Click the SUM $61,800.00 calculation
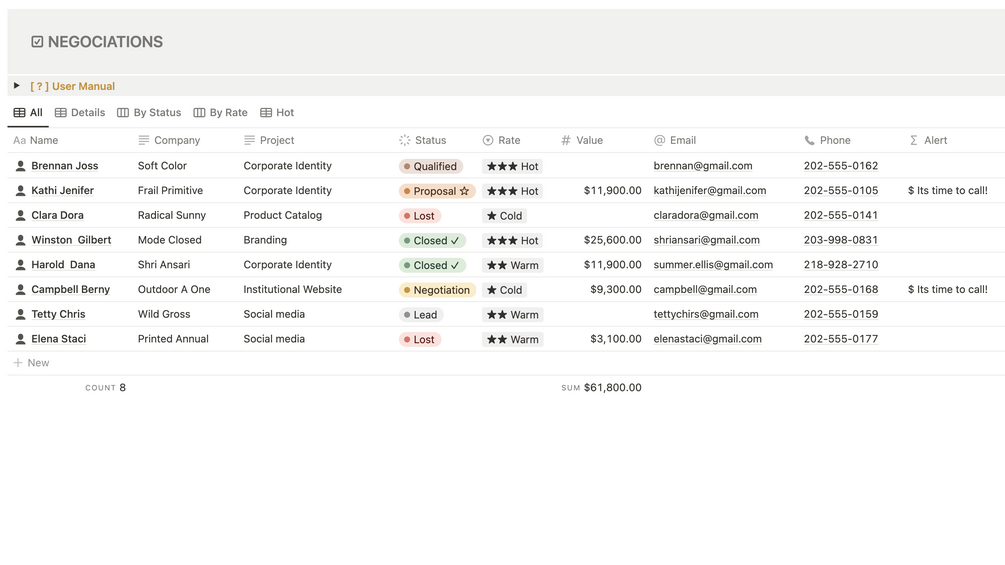 tap(601, 388)
